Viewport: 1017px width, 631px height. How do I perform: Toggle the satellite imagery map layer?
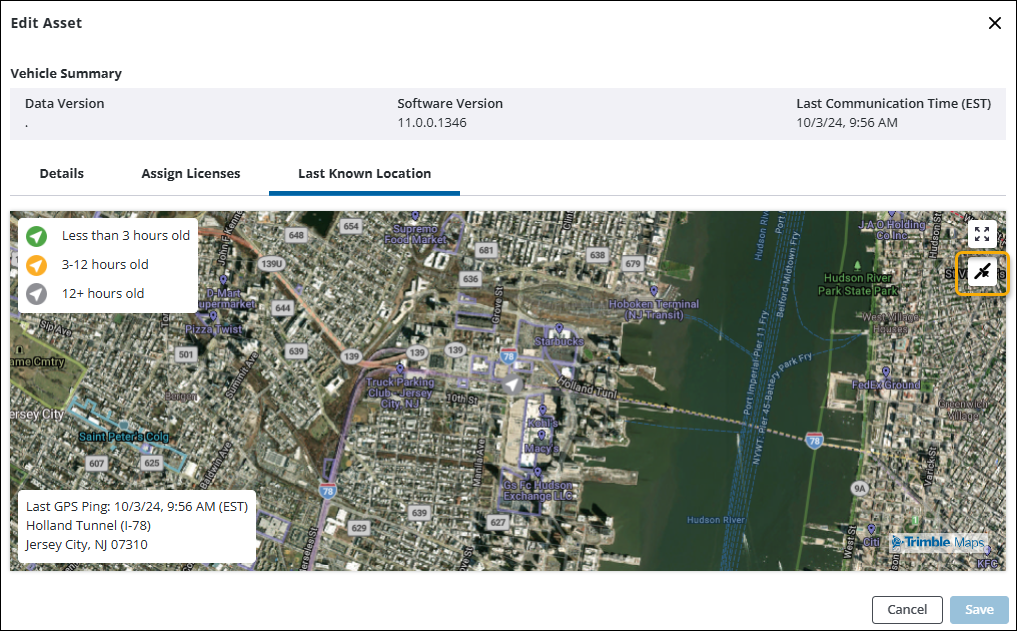click(x=982, y=271)
